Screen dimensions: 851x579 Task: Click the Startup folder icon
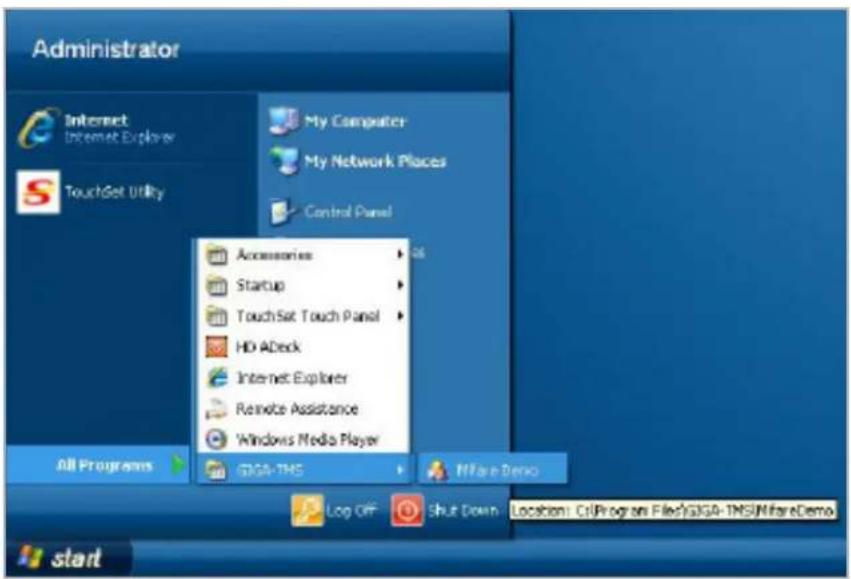(x=217, y=285)
